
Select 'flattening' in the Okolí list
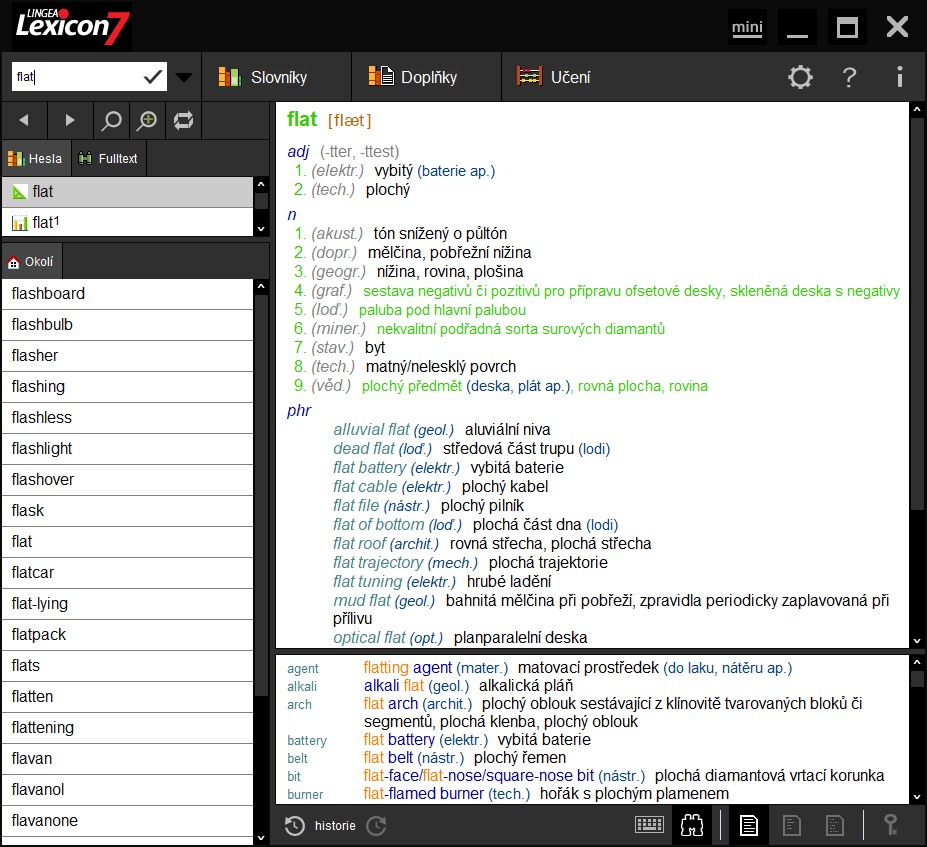(128, 728)
